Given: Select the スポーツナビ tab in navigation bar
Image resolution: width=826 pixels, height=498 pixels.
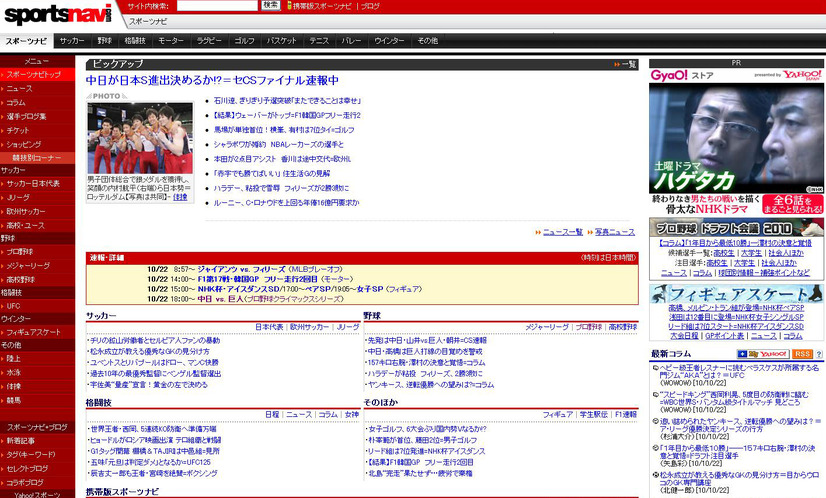Looking at the screenshot, I should pos(26,41).
